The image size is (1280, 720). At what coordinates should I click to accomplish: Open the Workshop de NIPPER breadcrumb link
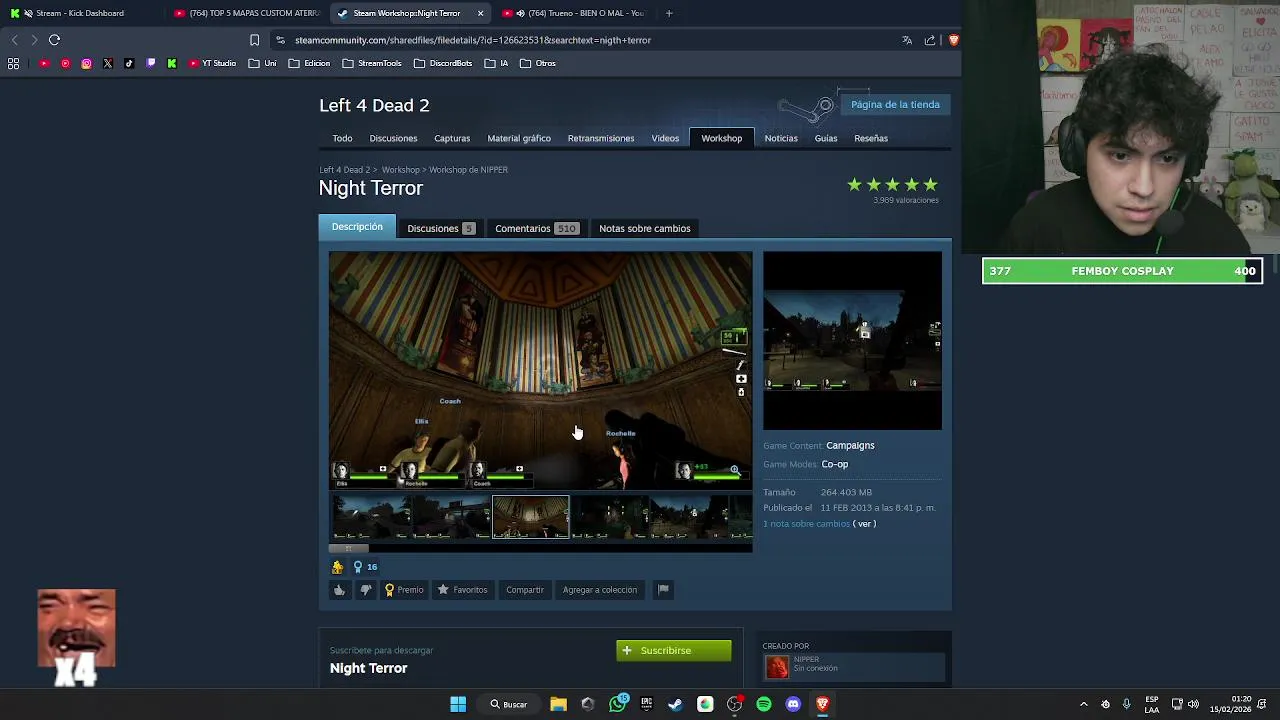coord(469,170)
